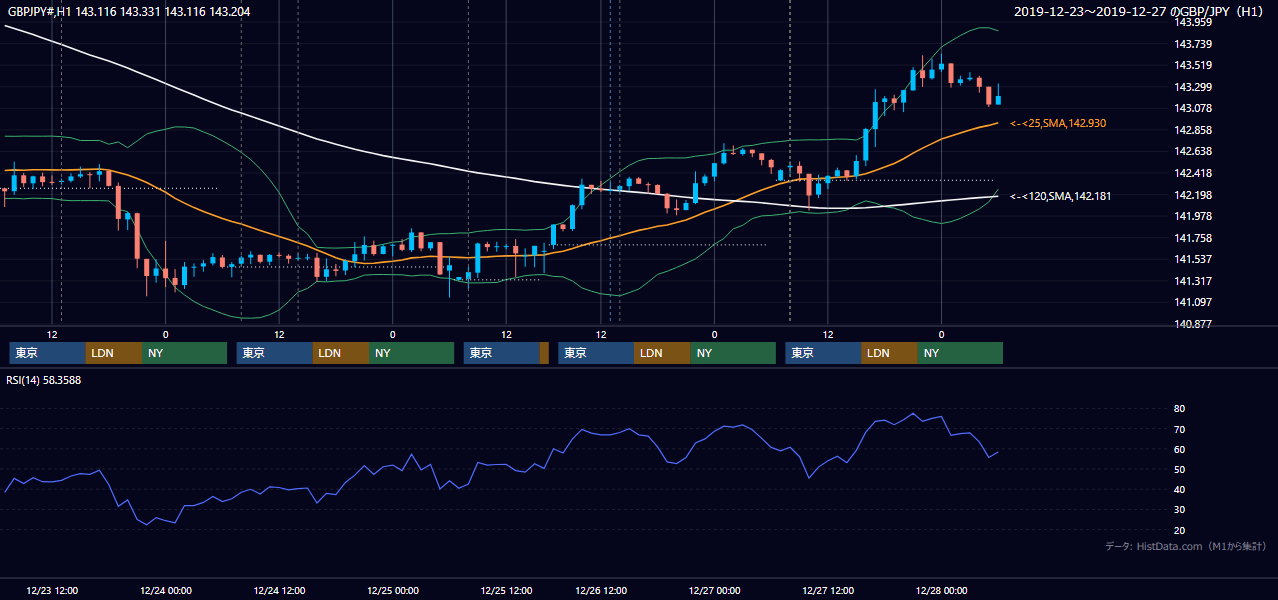Click the rightmost LDN session block

coord(889,353)
